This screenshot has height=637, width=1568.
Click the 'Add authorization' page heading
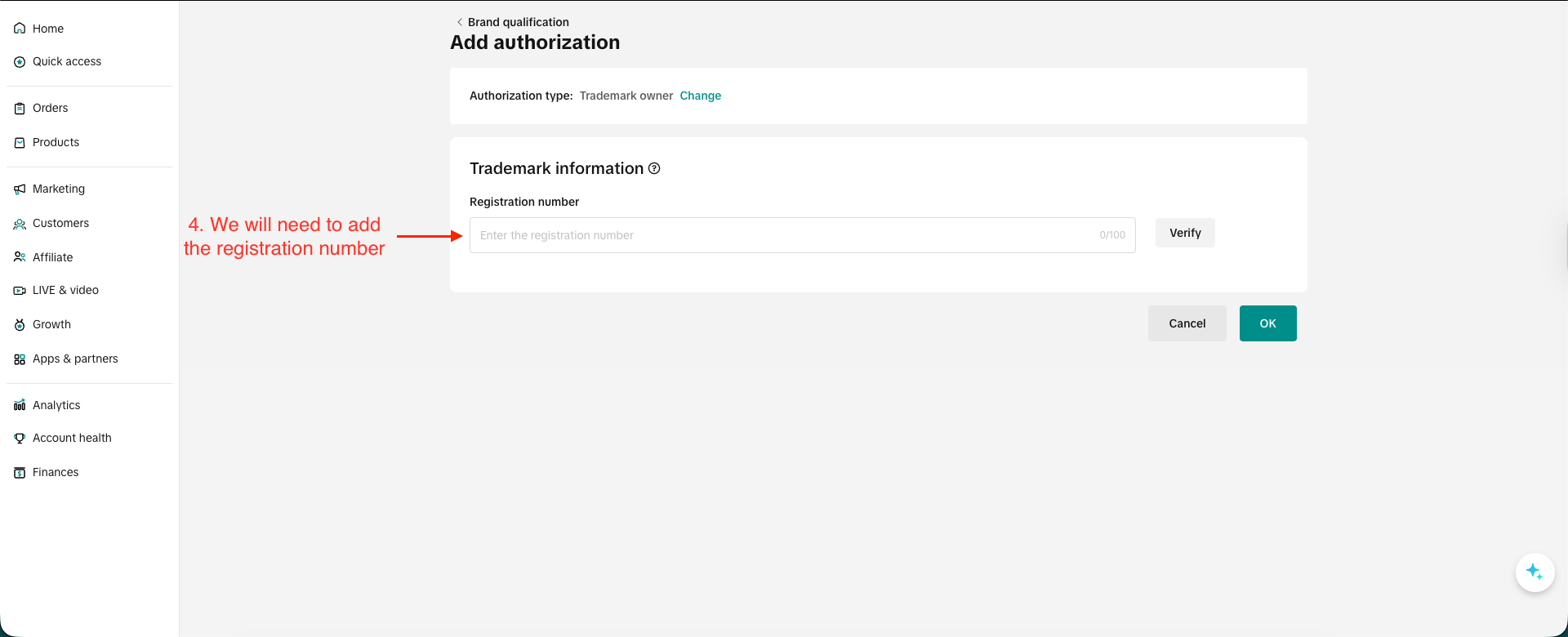coord(535,42)
